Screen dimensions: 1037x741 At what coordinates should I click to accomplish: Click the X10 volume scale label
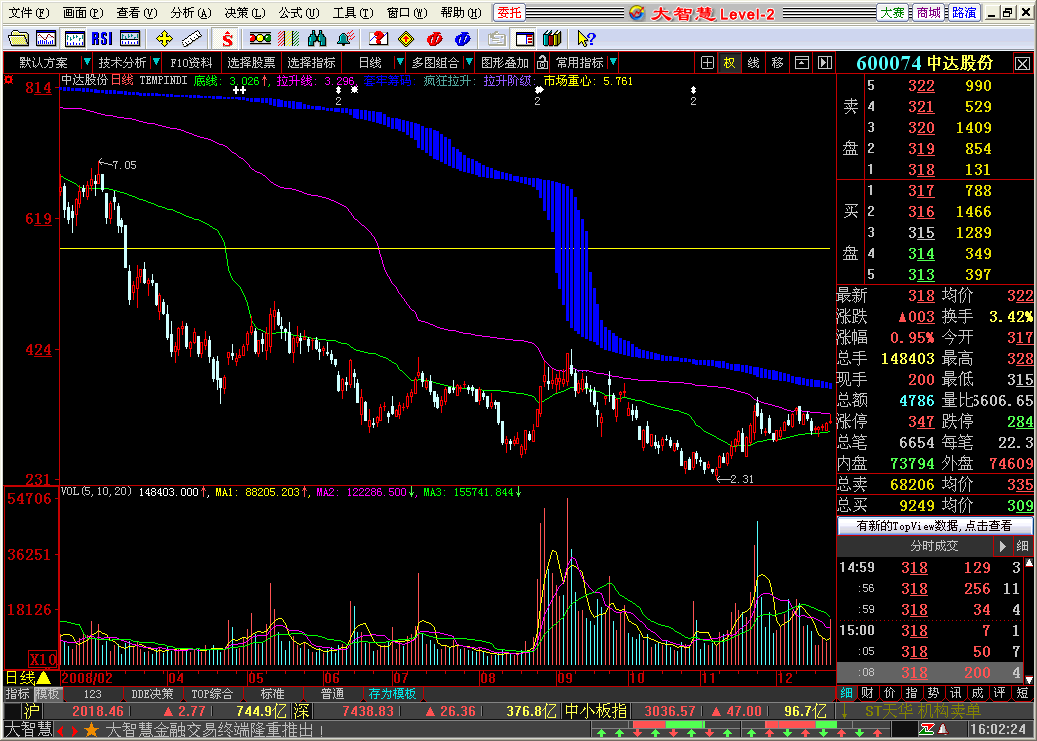[x=43, y=659]
